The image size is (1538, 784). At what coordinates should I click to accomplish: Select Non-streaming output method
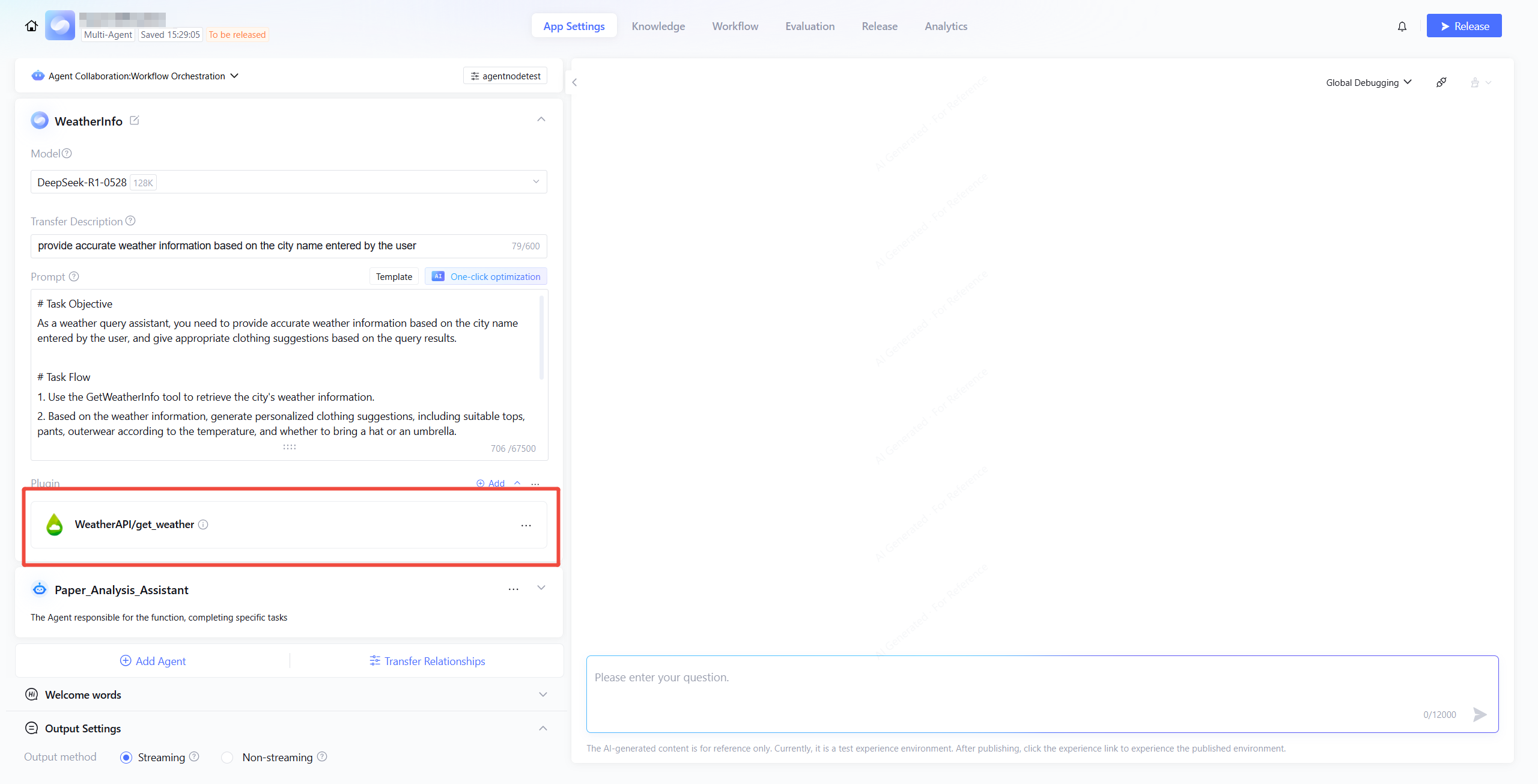(227, 758)
